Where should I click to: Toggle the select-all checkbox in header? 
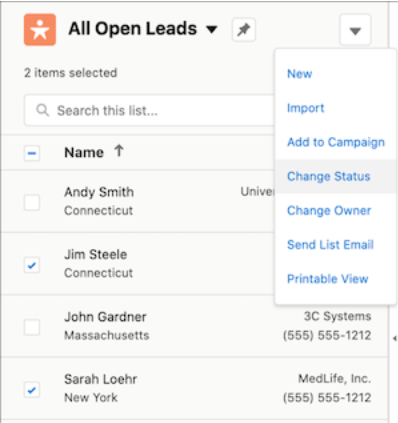[x=32, y=153]
